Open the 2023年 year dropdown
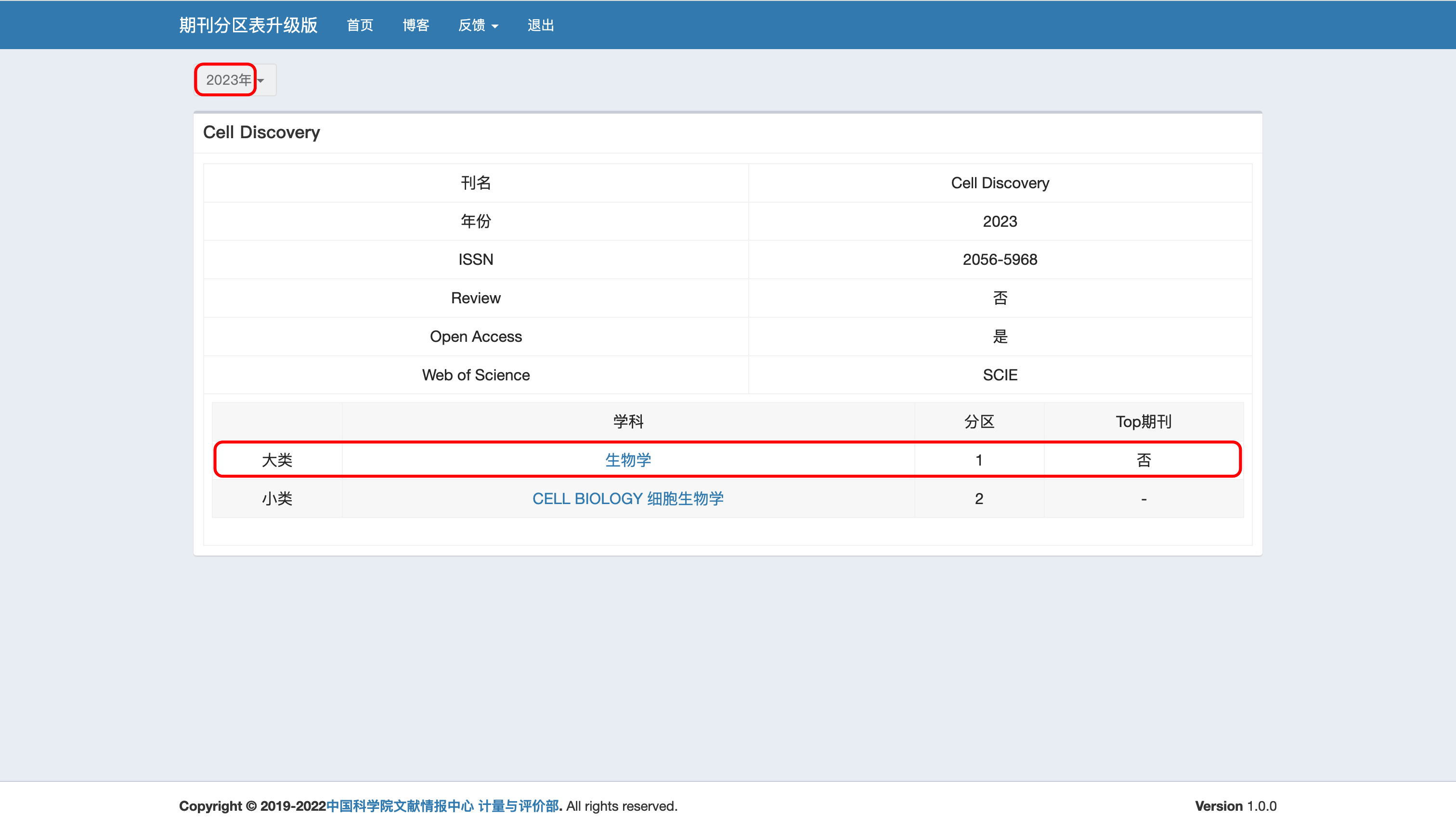1456x830 pixels. [x=228, y=80]
